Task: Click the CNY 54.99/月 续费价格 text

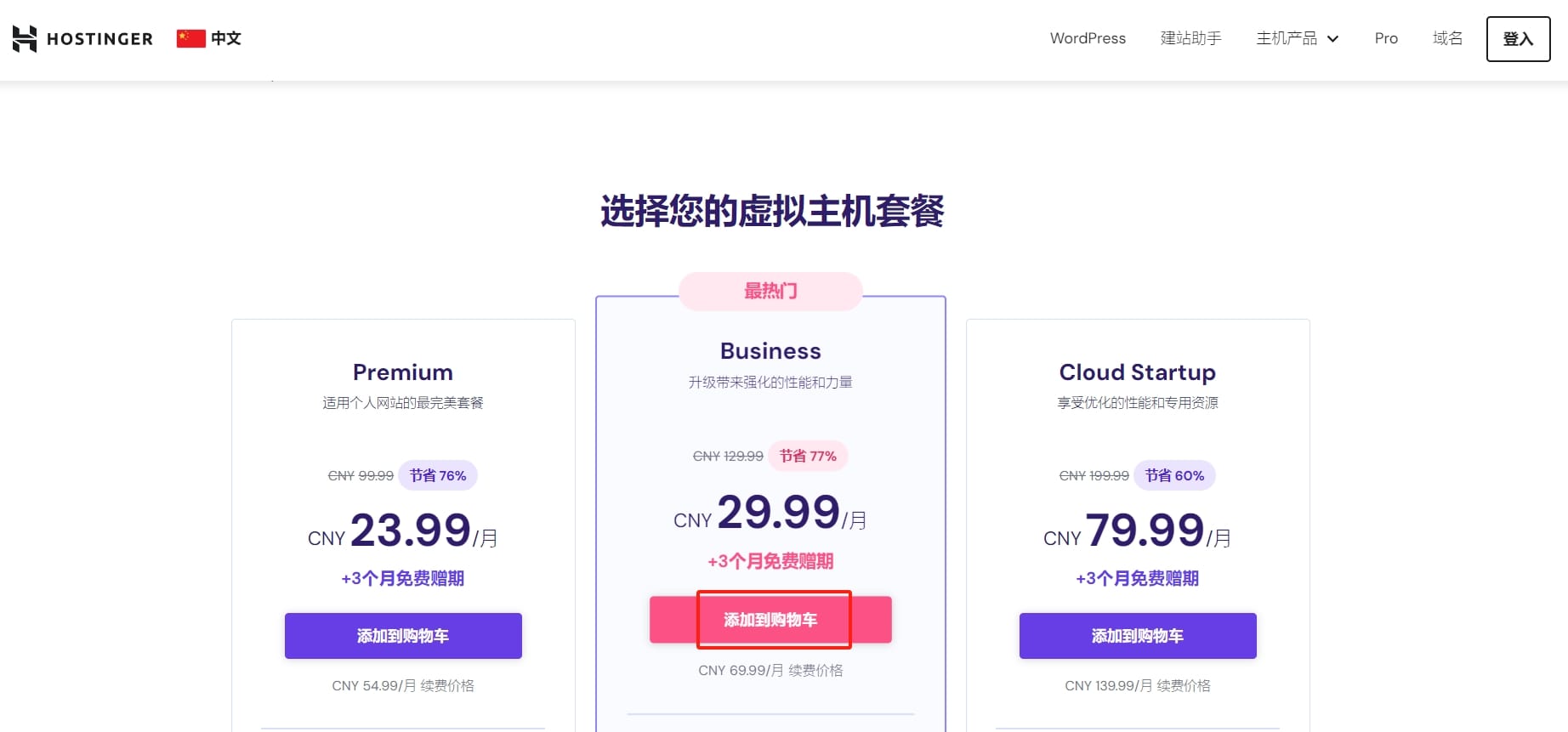Action: pyautogui.click(x=403, y=685)
